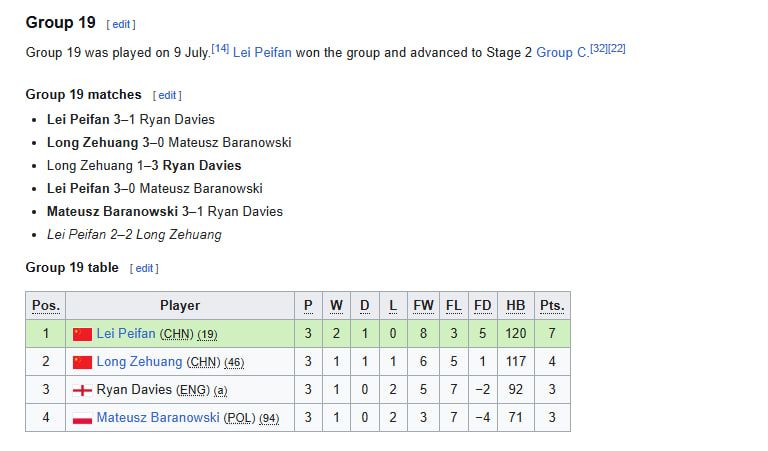Edit the Group 19 matches subsection
Screen dimensions: 768x451
coord(167,95)
